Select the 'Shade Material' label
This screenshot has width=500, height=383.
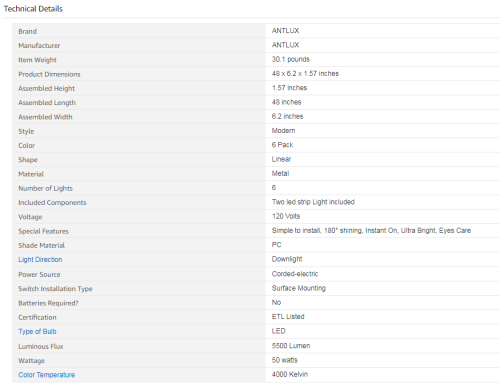(x=41, y=245)
